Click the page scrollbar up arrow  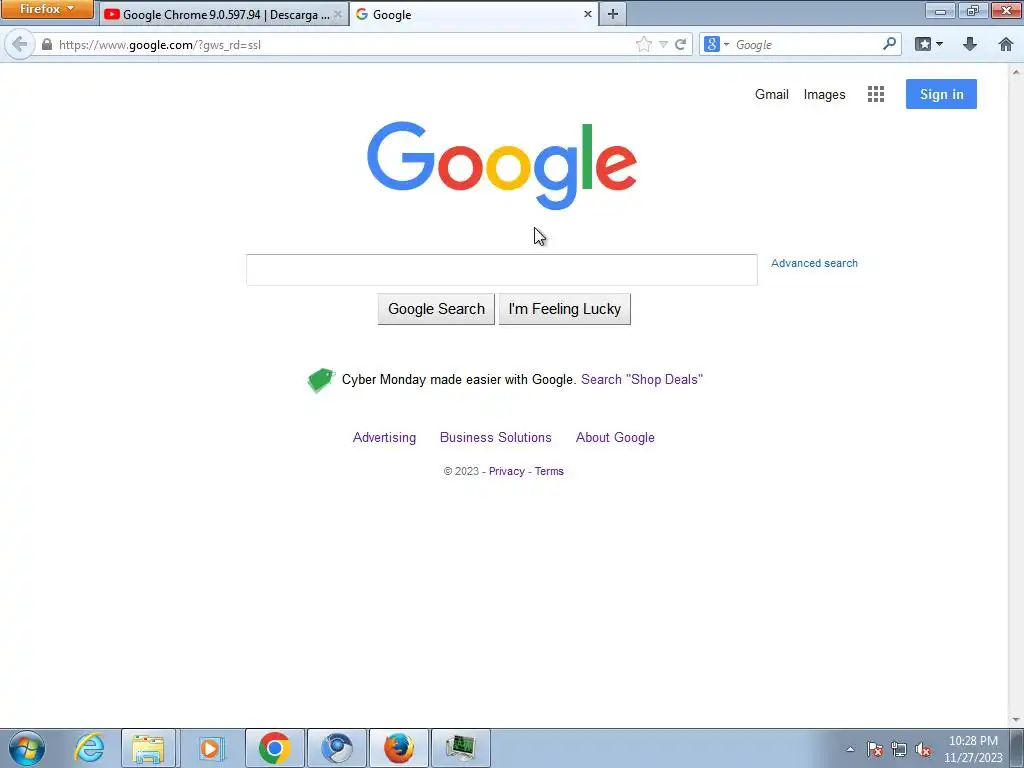click(x=1016, y=71)
